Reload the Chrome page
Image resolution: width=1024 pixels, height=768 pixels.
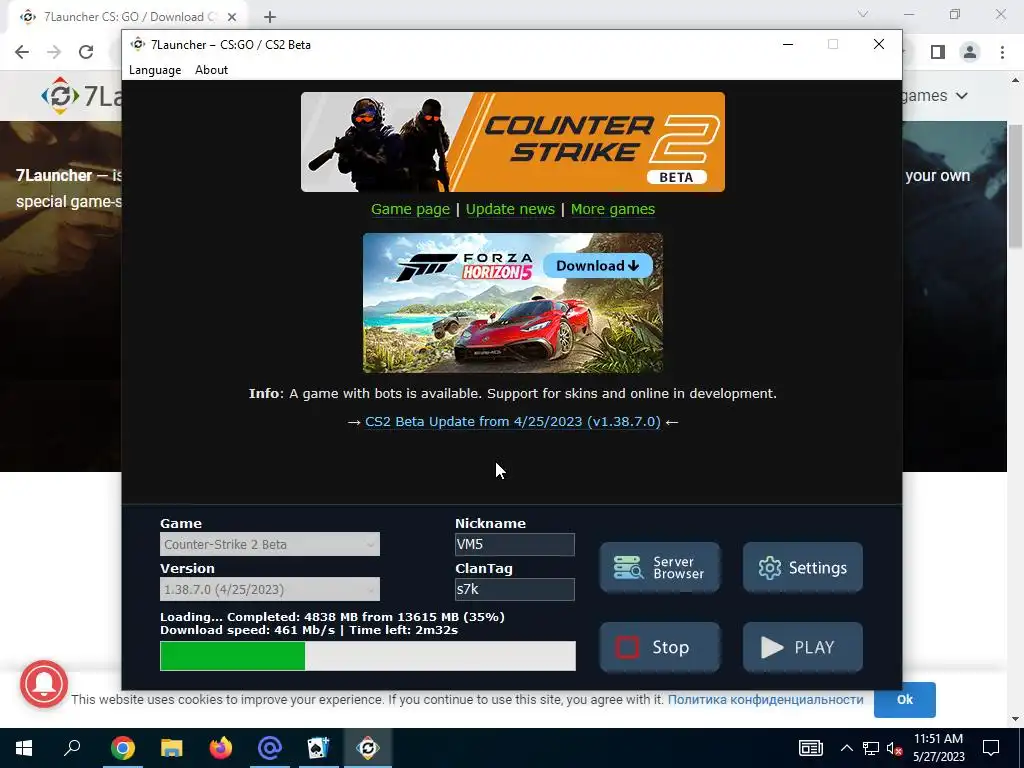click(86, 52)
